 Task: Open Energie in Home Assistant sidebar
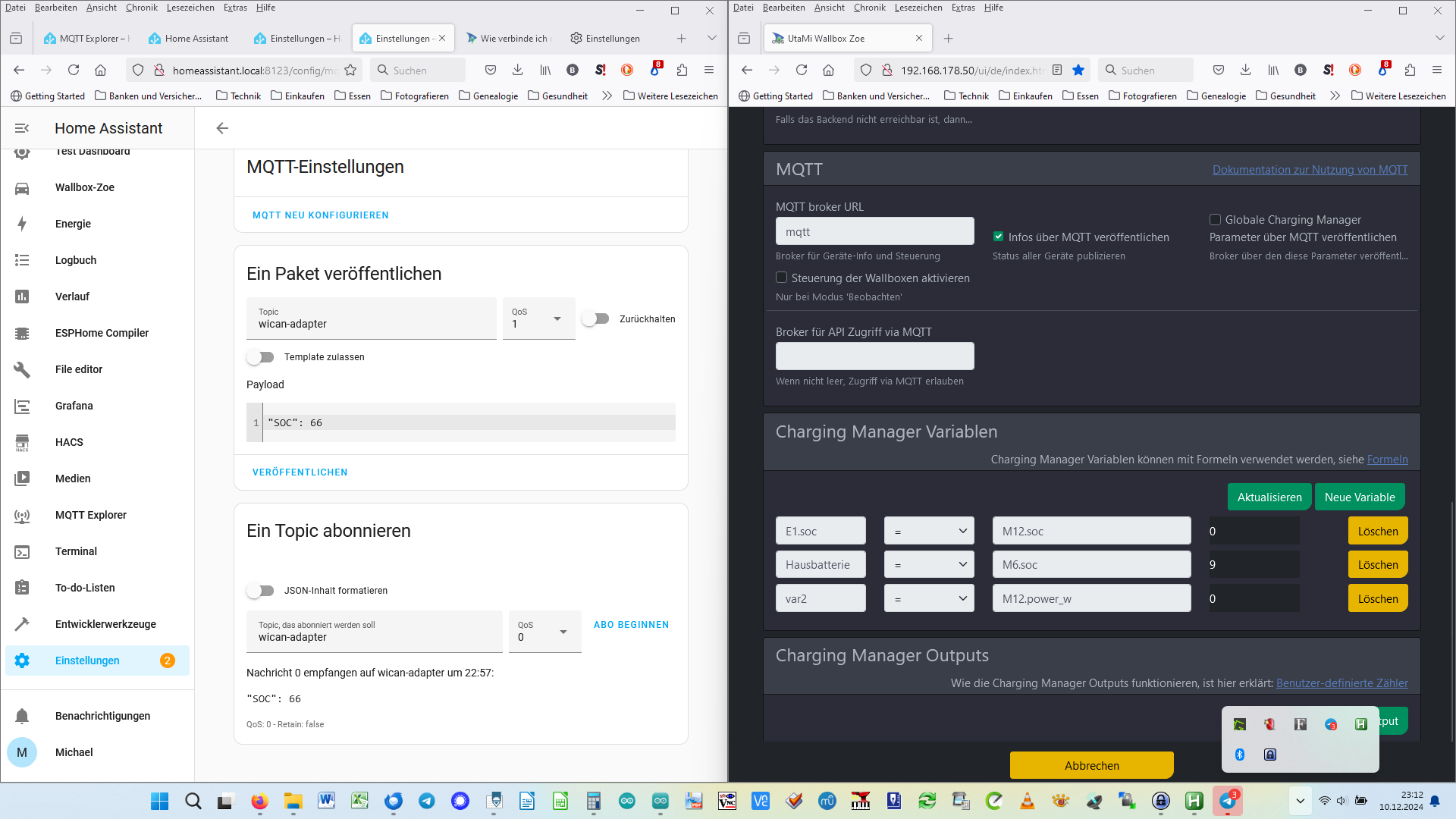pos(73,224)
